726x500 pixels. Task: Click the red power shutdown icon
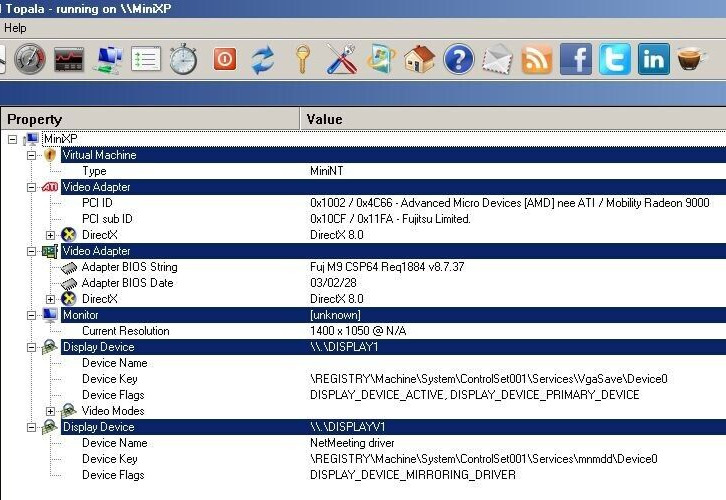(x=225, y=59)
